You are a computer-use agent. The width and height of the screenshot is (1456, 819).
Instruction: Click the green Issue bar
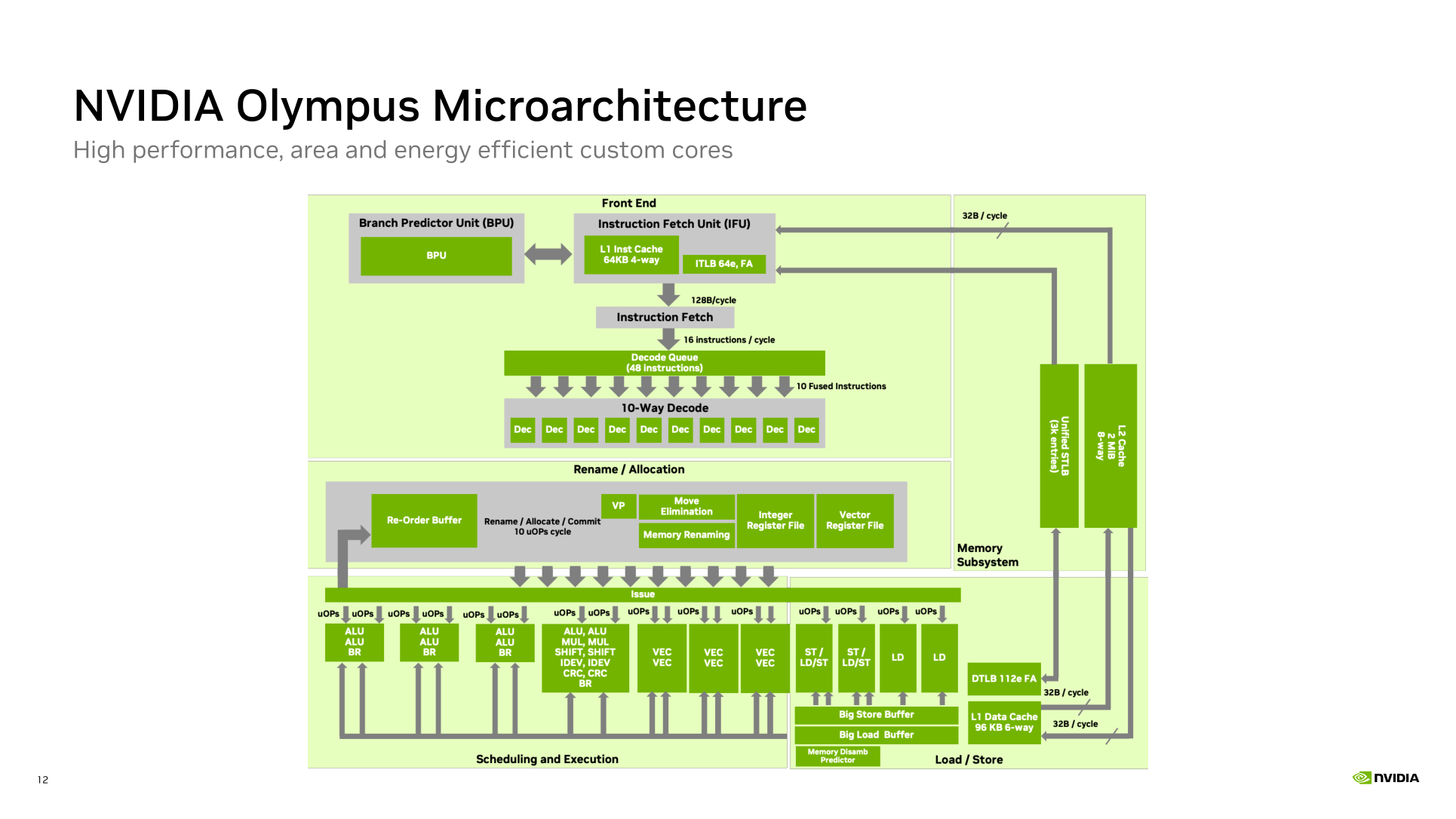point(643,595)
